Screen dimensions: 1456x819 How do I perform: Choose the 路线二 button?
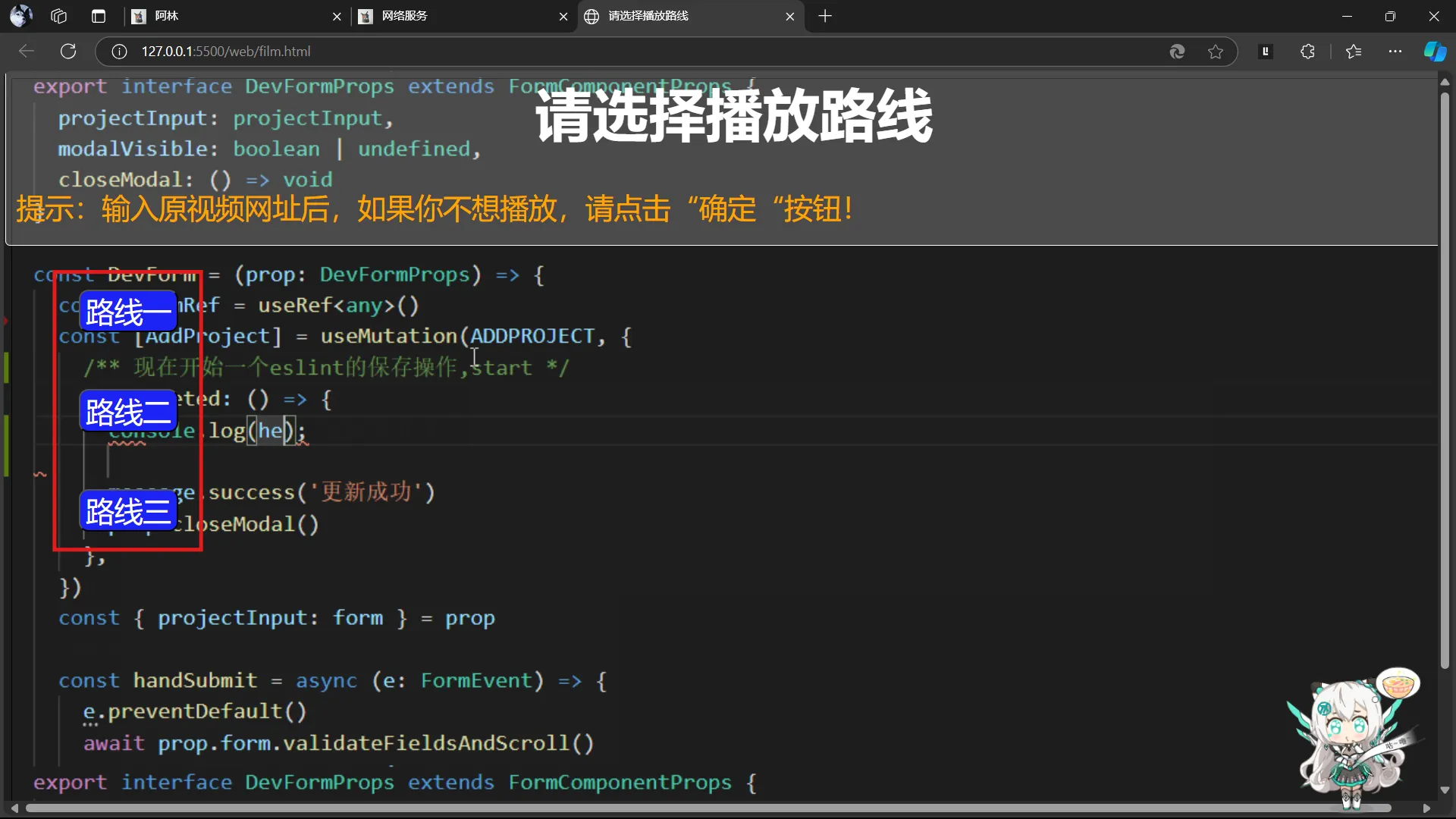[x=128, y=412]
